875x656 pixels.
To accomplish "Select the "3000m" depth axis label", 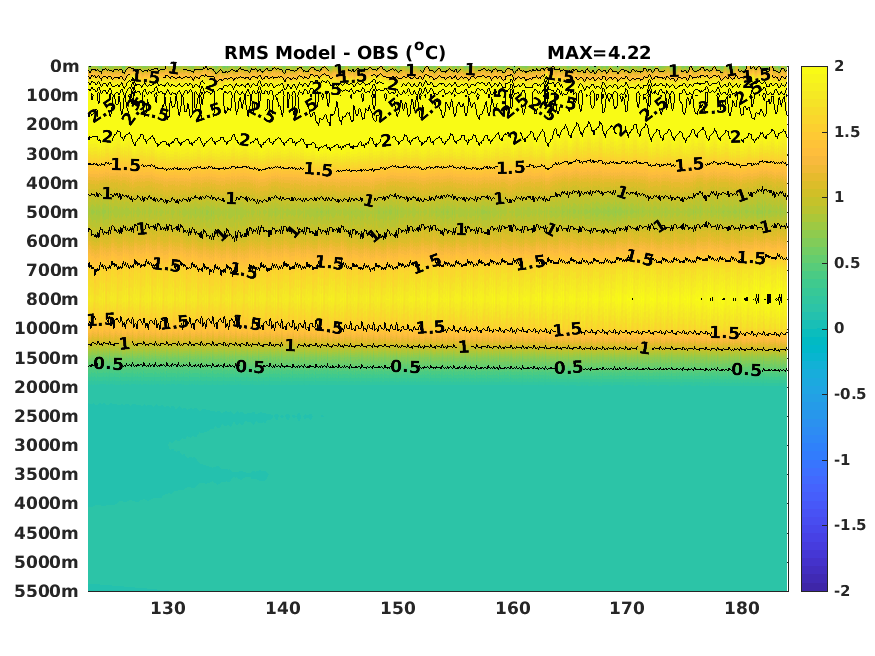I will [x=47, y=445].
